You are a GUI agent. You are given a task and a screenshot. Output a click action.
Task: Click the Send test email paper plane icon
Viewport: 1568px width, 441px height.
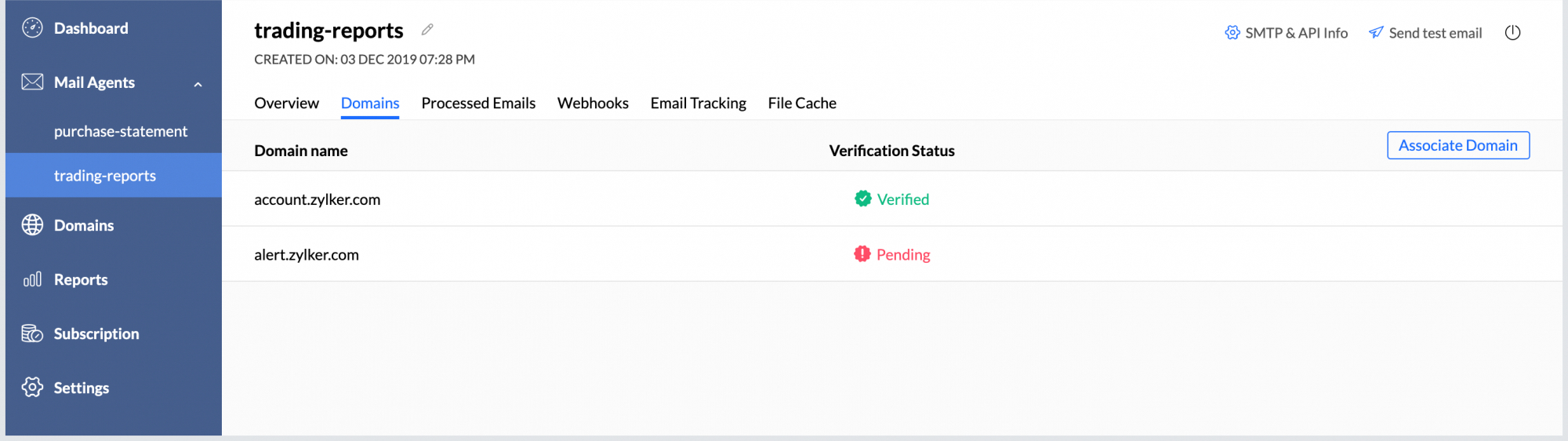point(1376,33)
